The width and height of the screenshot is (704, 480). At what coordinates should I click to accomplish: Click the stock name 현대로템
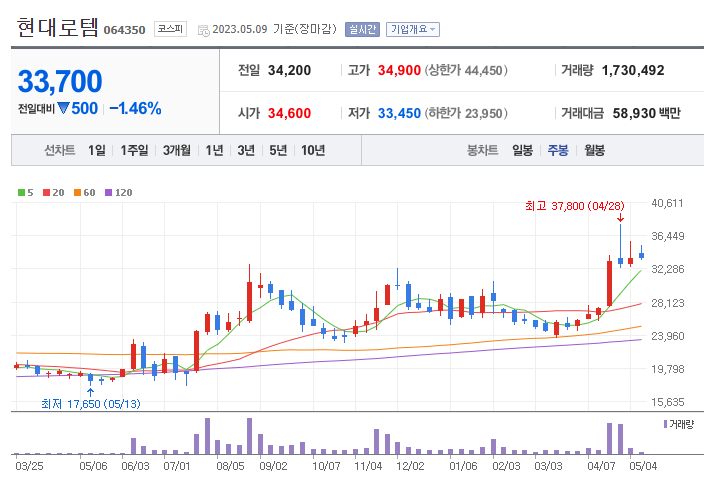(57, 27)
